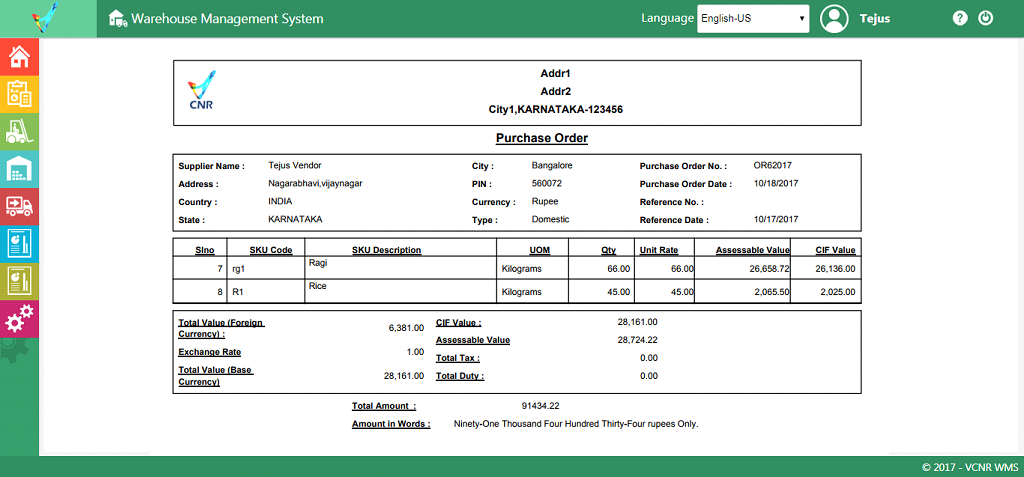Click the Nagarabhavi,vijaynagar address value

(315, 184)
